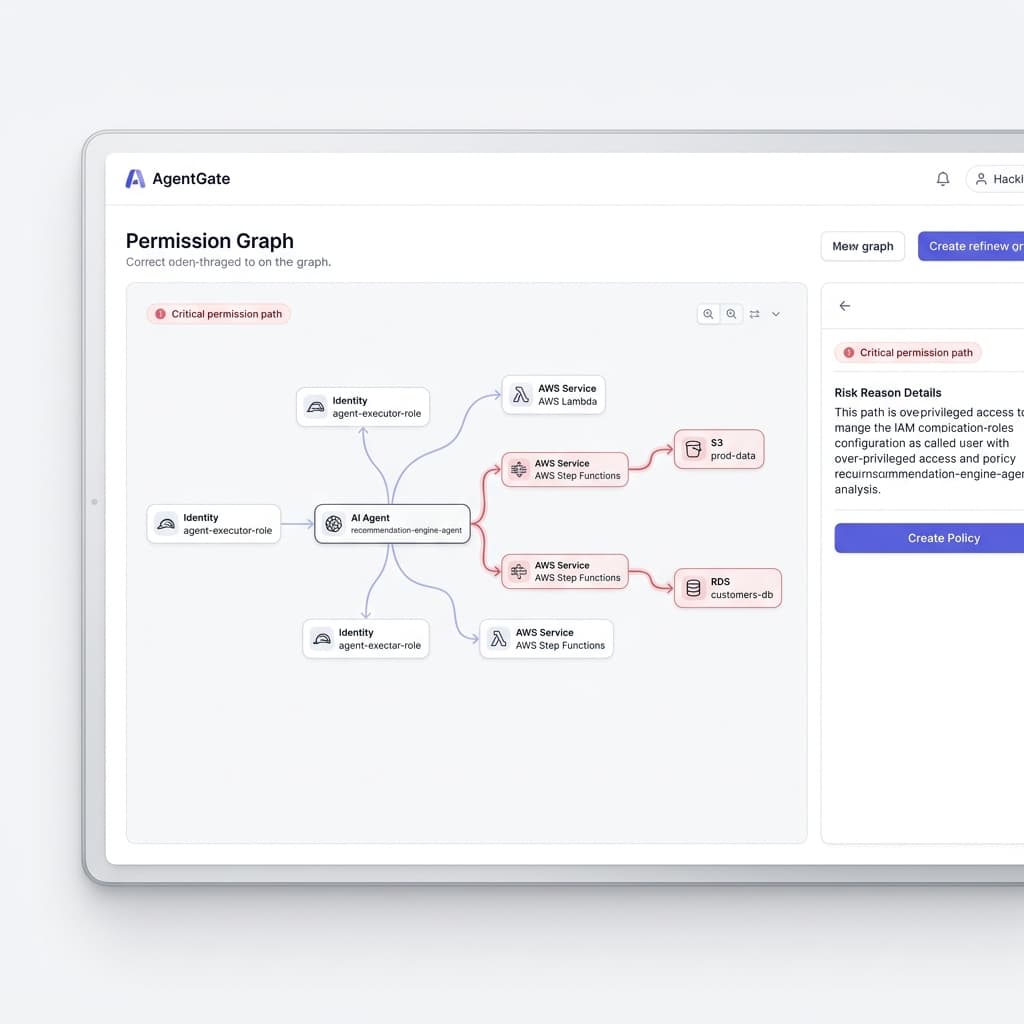
Task: Click the lambda icon on the bottom white Step Functions node
Action: tap(499, 639)
